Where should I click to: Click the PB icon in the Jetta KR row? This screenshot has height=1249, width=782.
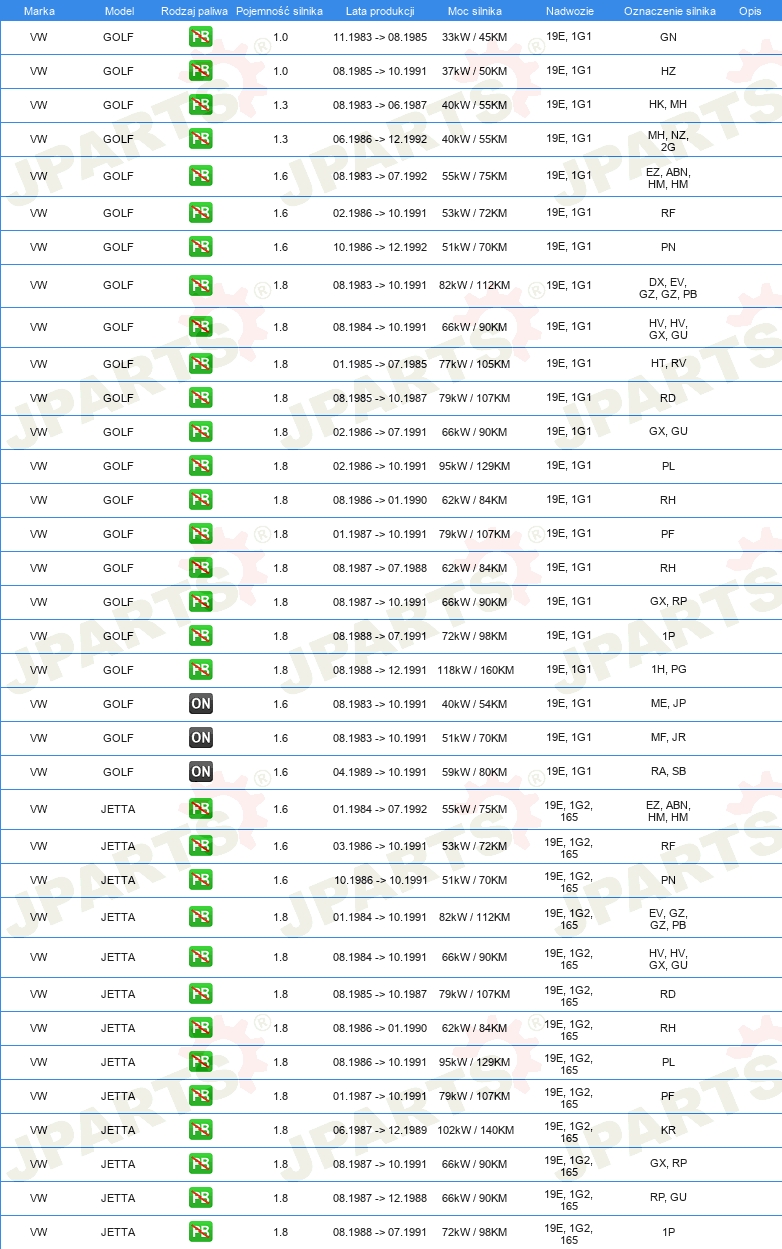(x=201, y=1130)
